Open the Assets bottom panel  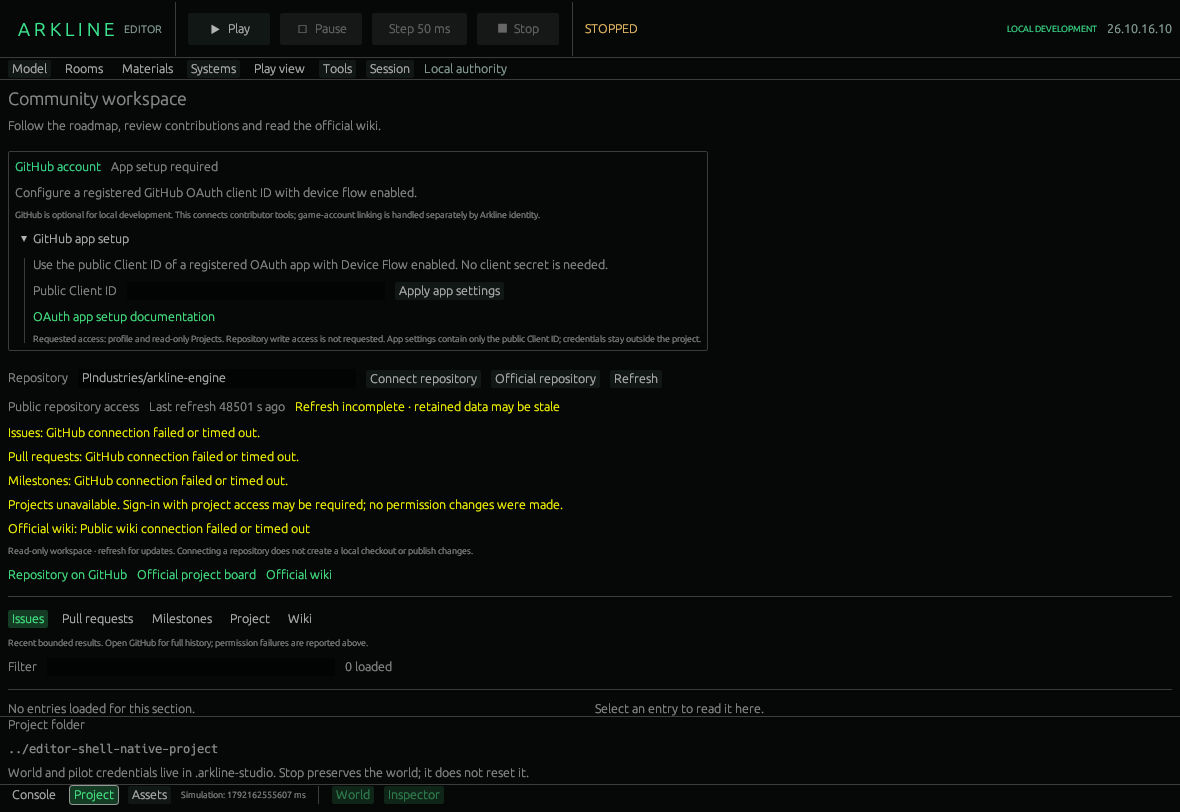tap(149, 795)
